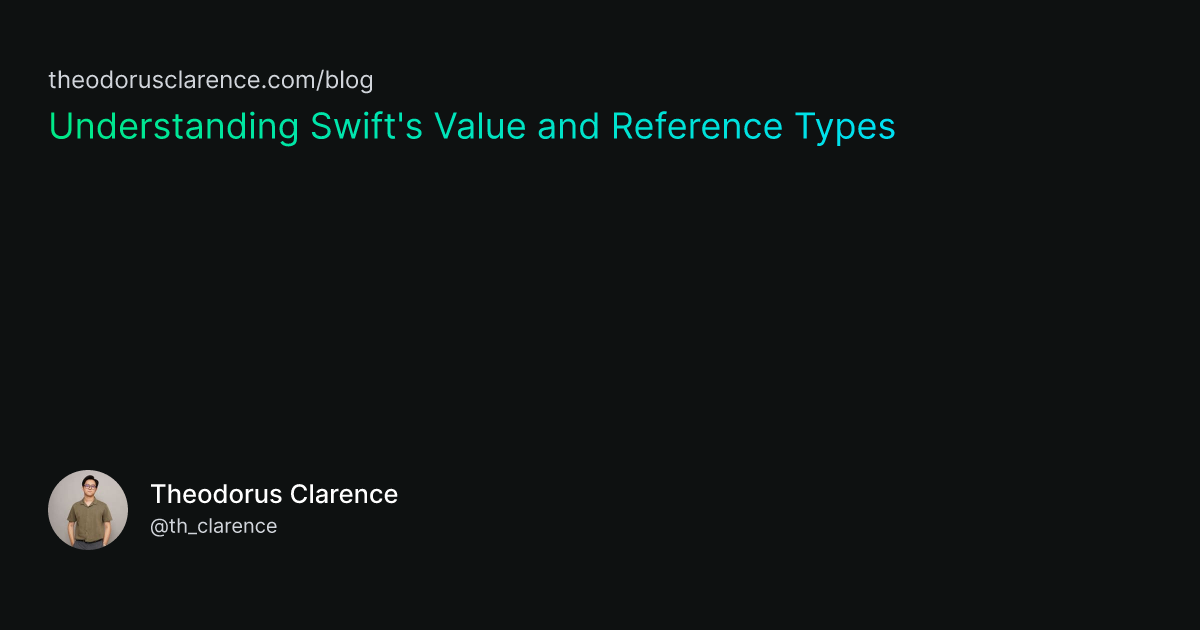
Task: Click the Theodorus Clarence author name
Action: click(274, 494)
